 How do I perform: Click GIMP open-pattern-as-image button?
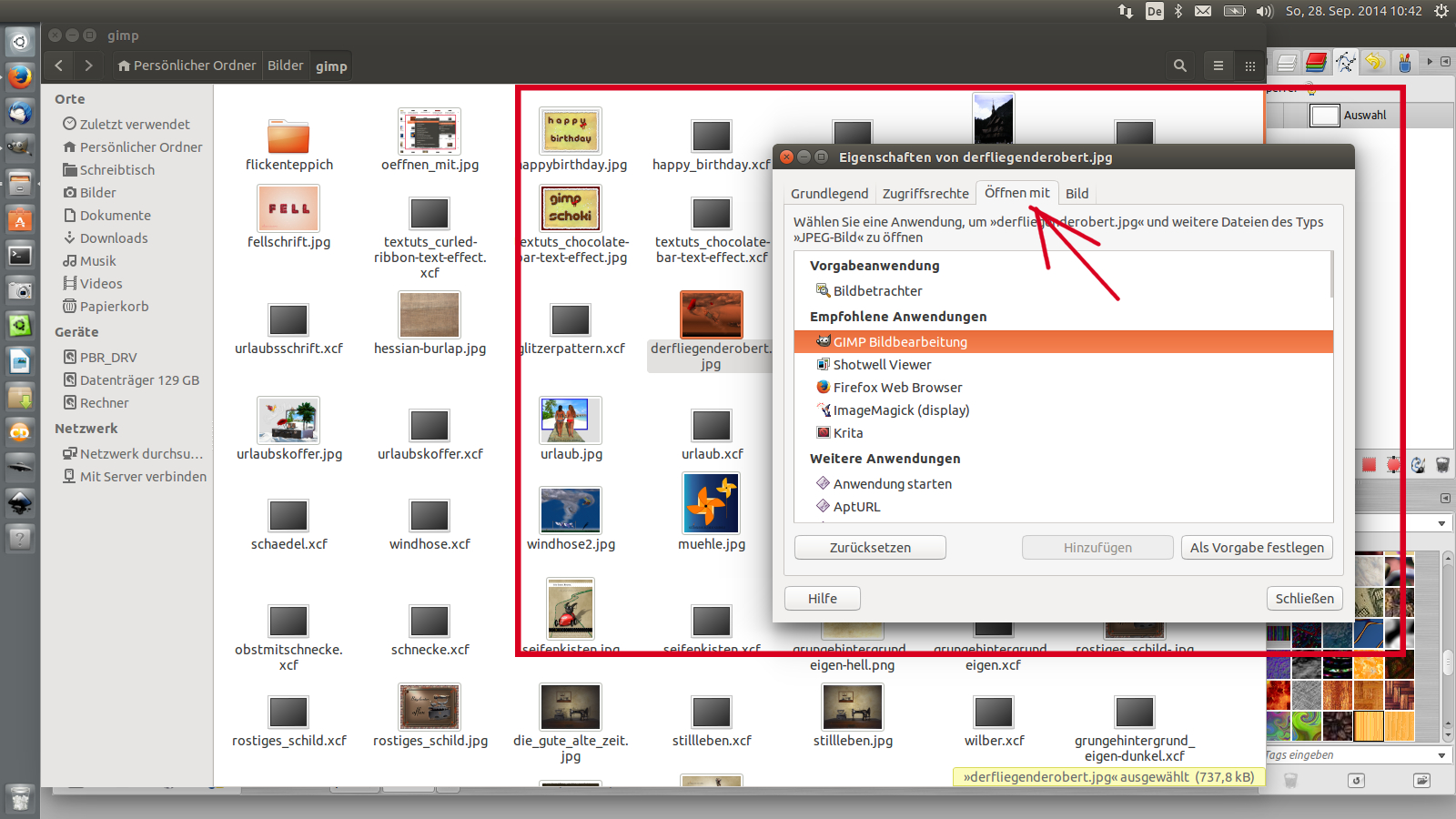pos(1422,781)
